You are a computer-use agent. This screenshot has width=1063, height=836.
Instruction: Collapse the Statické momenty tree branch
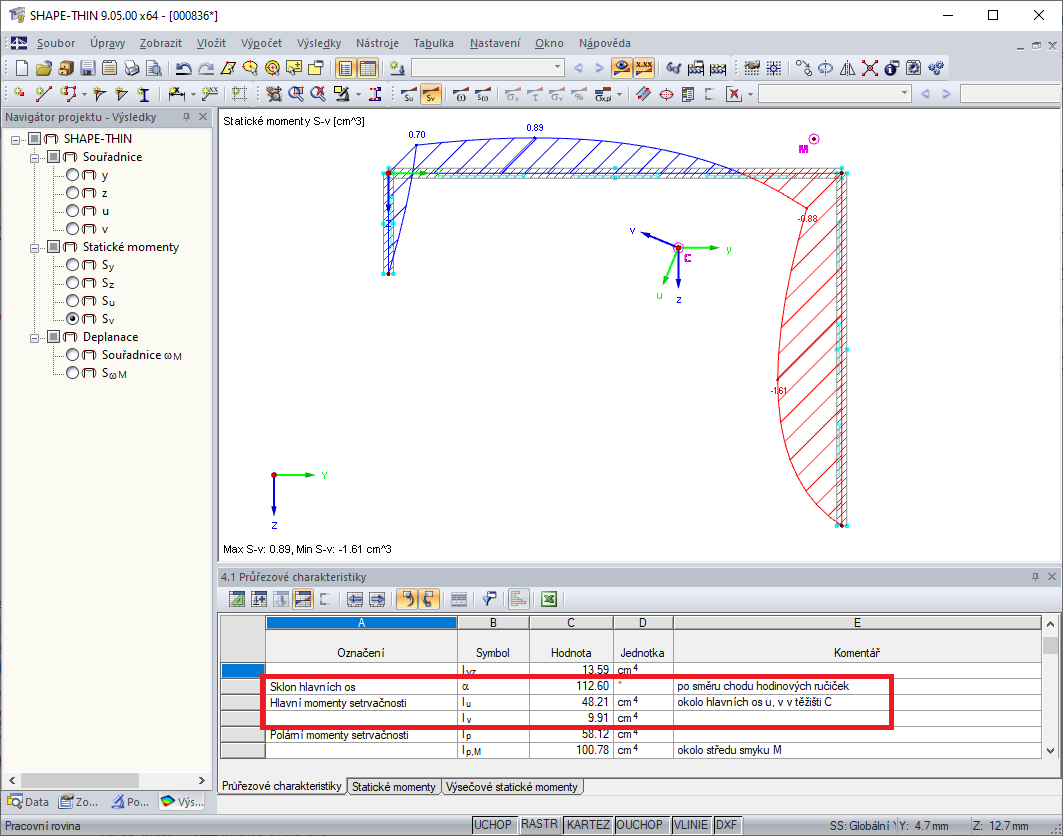(35, 247)
